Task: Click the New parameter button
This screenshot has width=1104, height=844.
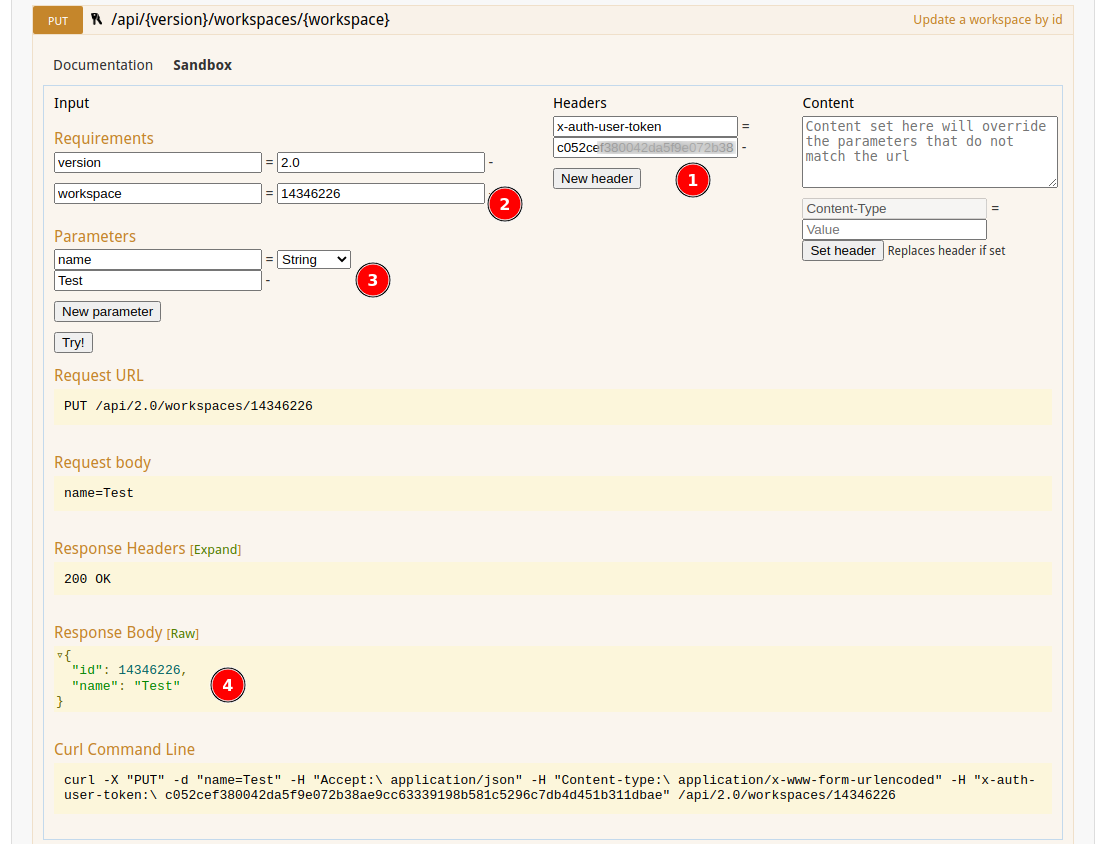Action: [107, 312]
